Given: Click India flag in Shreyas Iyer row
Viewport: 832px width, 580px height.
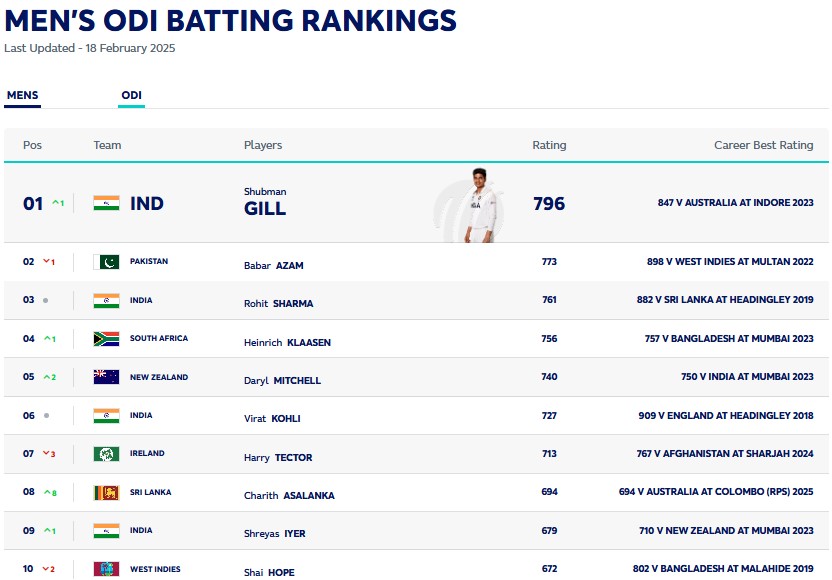Looking at the screenshot, I should [106, 530].
